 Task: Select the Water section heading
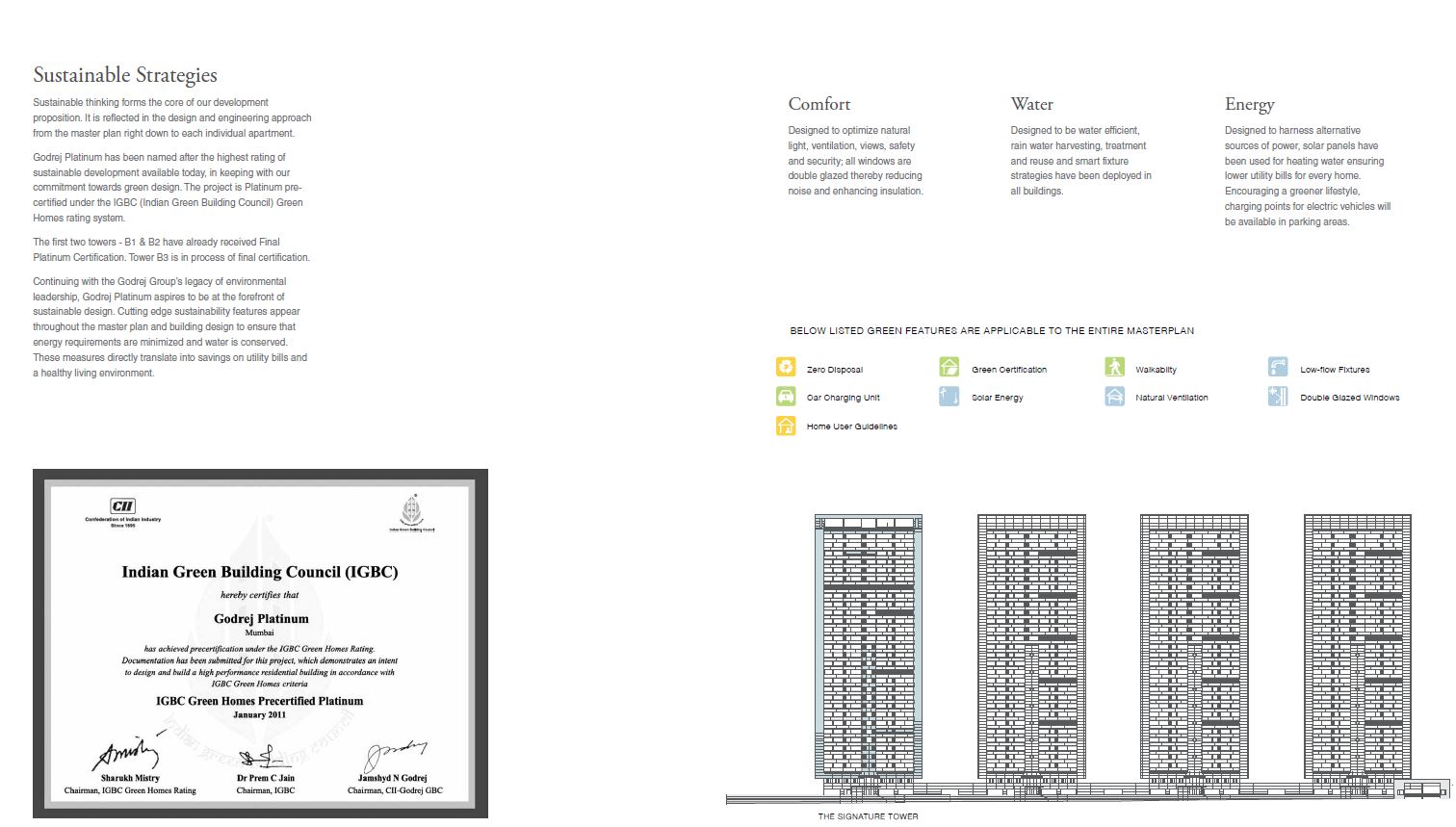(1031, 103)
